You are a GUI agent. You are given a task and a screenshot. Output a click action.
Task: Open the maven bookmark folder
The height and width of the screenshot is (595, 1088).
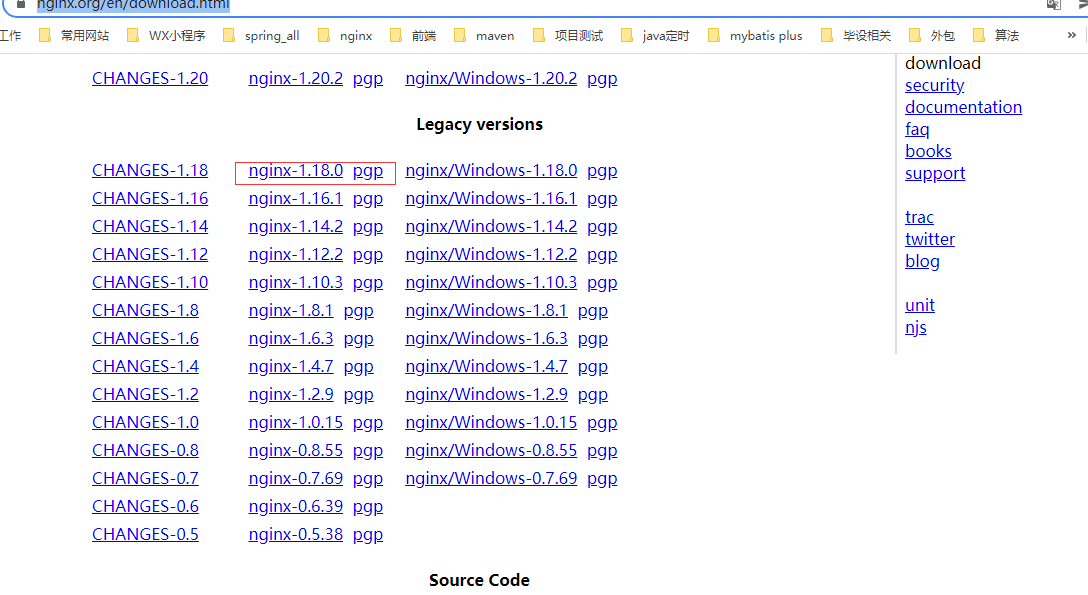pos(484,35)
